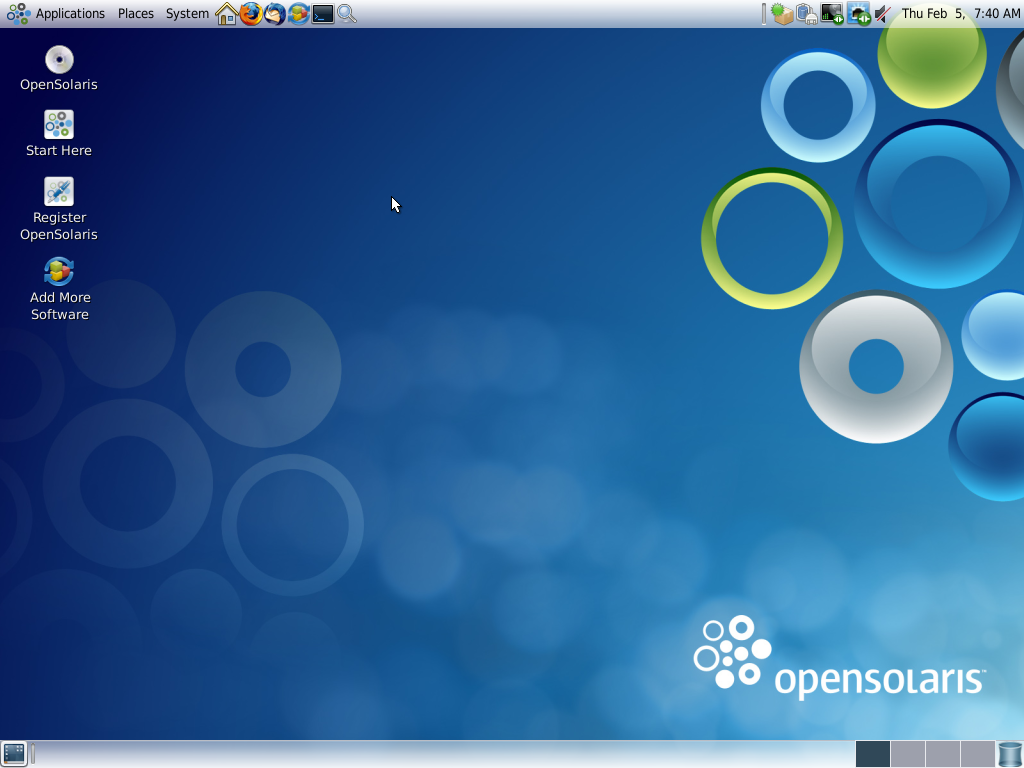Open the clock showing Thu Feb 5
This screenshot has height=768, width=1024.
pos(960,14)
